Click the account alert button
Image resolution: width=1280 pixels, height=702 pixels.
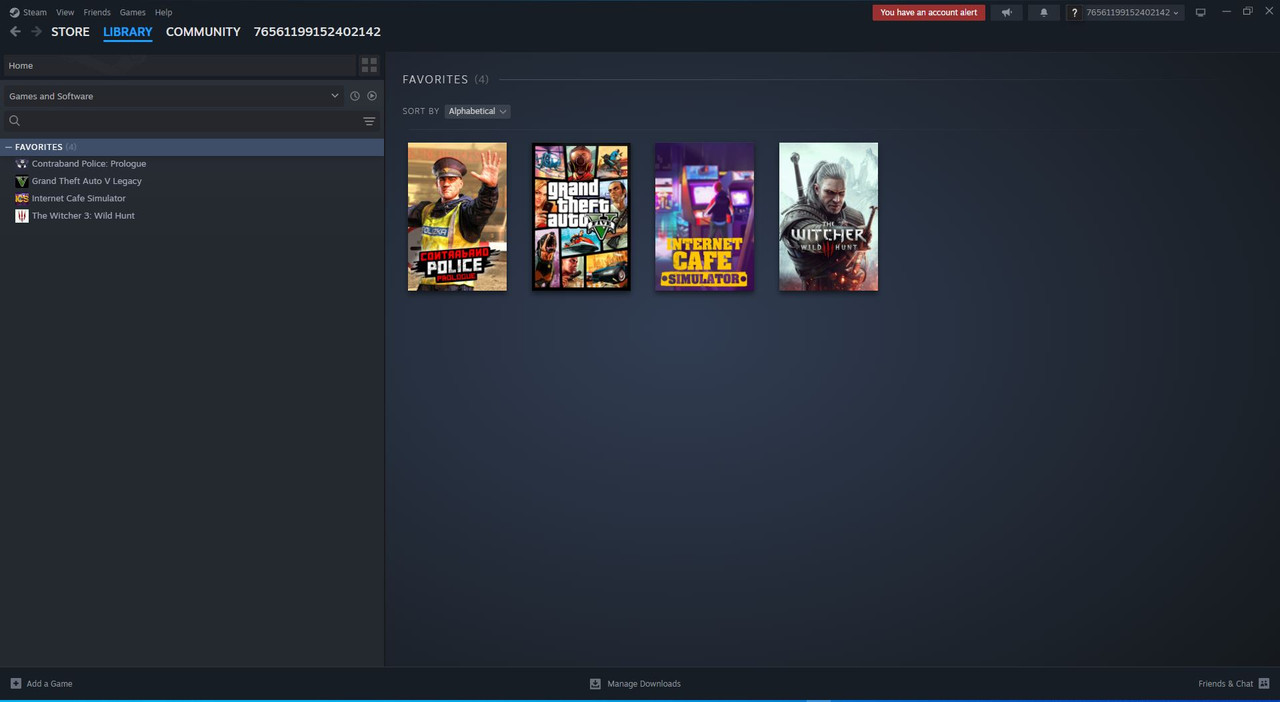[x=929, y=12]
